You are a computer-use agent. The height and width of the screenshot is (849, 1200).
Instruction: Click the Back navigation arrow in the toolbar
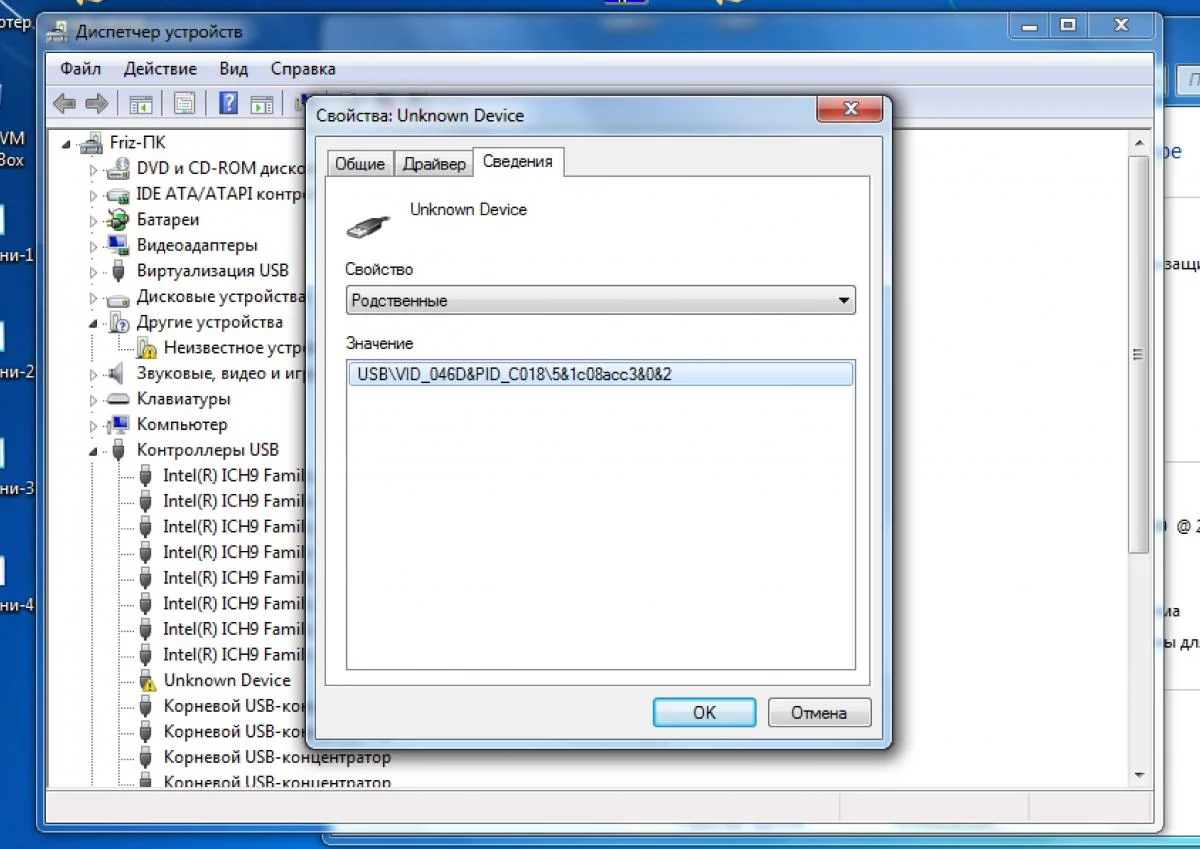pos(66,103)
